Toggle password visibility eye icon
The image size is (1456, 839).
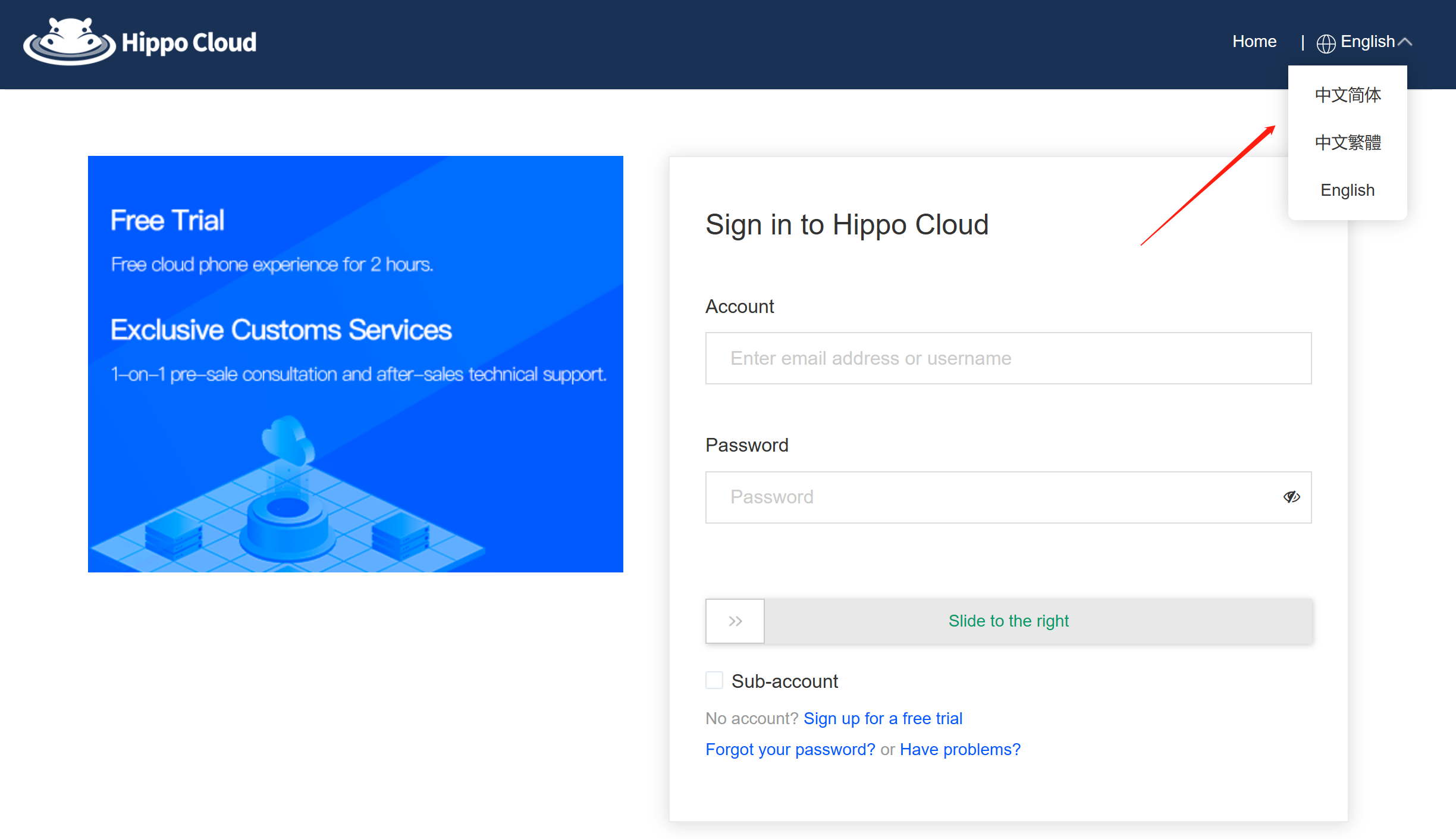1291,497
